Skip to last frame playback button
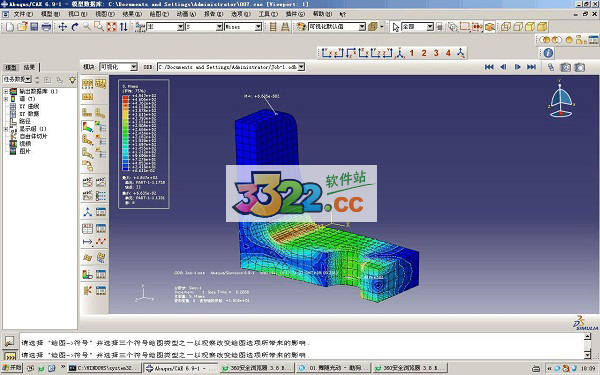The width and height of the screenshot is (600, 375). point(531,67)
